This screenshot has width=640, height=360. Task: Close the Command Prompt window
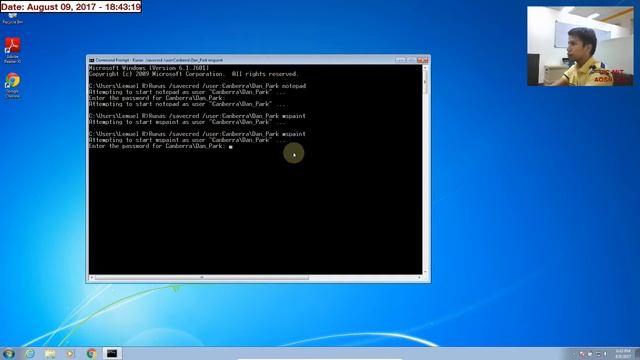(422, 60)
